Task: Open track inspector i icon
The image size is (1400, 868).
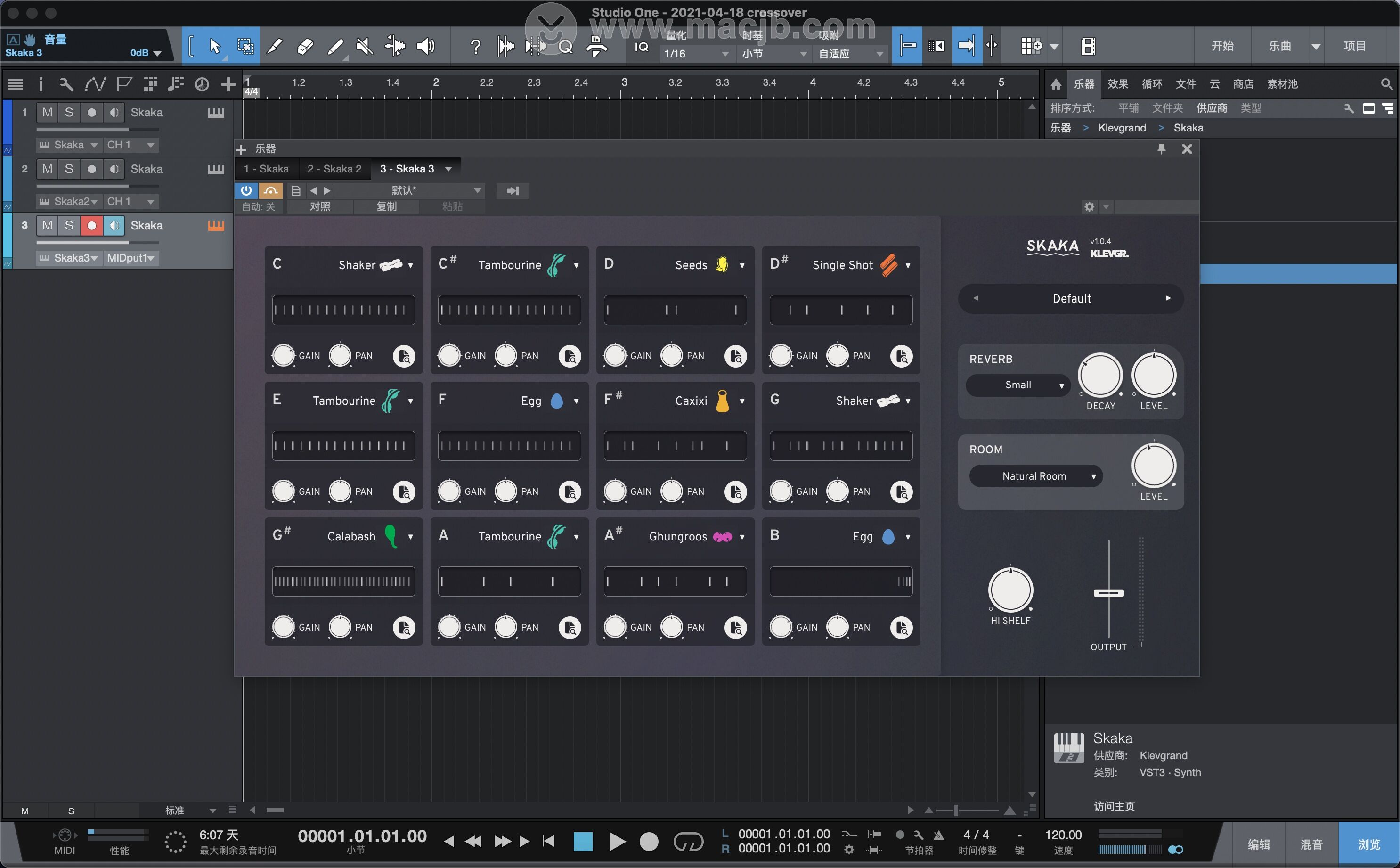Action: pos(40,84)
